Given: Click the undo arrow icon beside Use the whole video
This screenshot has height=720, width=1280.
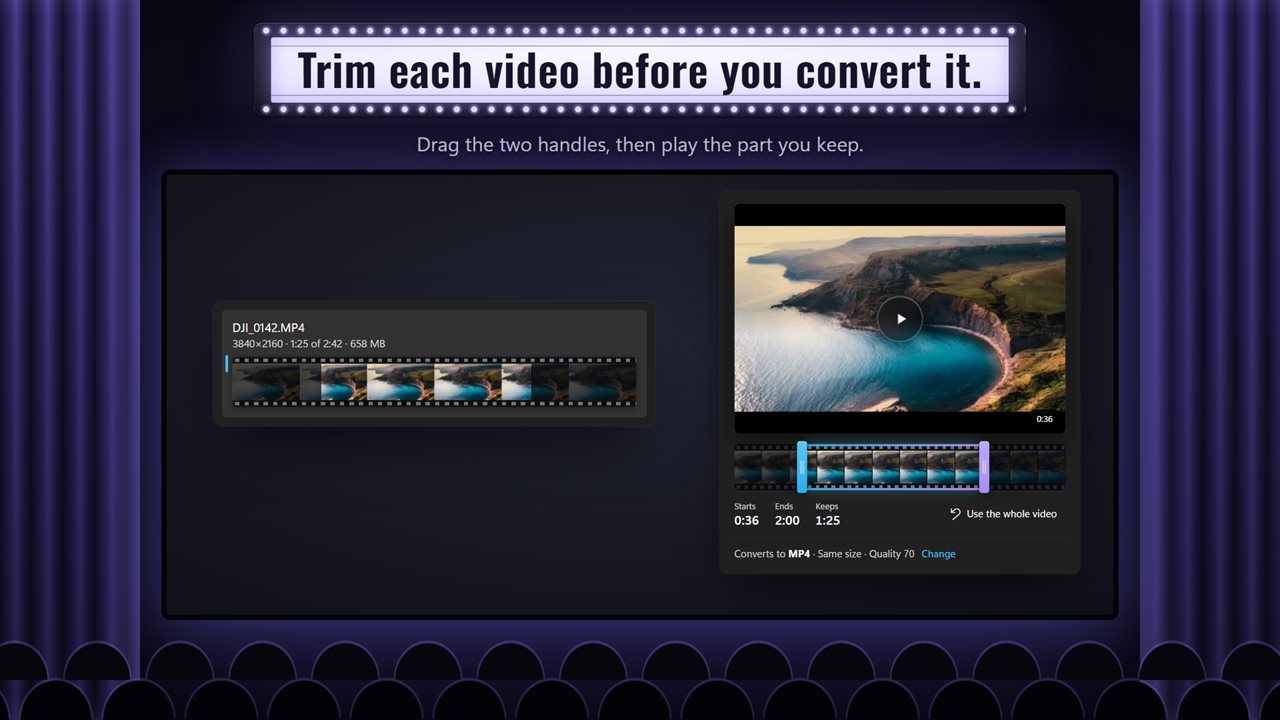Looking at the screenshot, I should [x=955, y=514].
